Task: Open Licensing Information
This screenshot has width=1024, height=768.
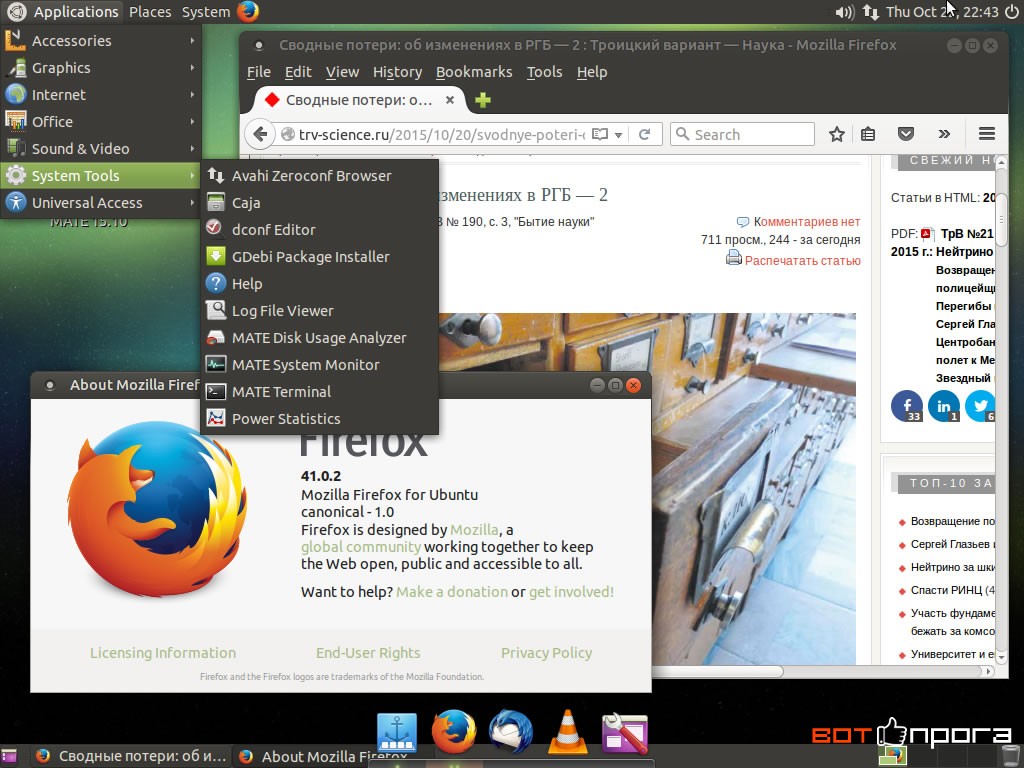Action: tap(163, 653)
